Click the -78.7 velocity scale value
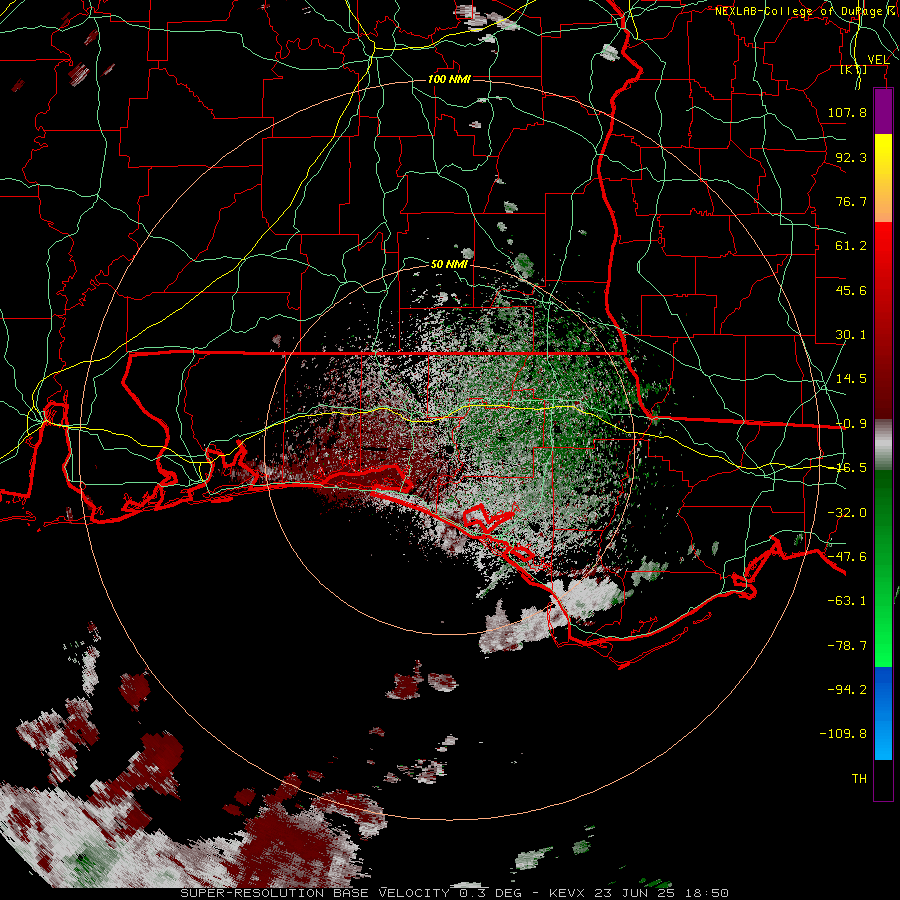Image resolution: width=900 pixels, height=900 pixels. [847, 646]
